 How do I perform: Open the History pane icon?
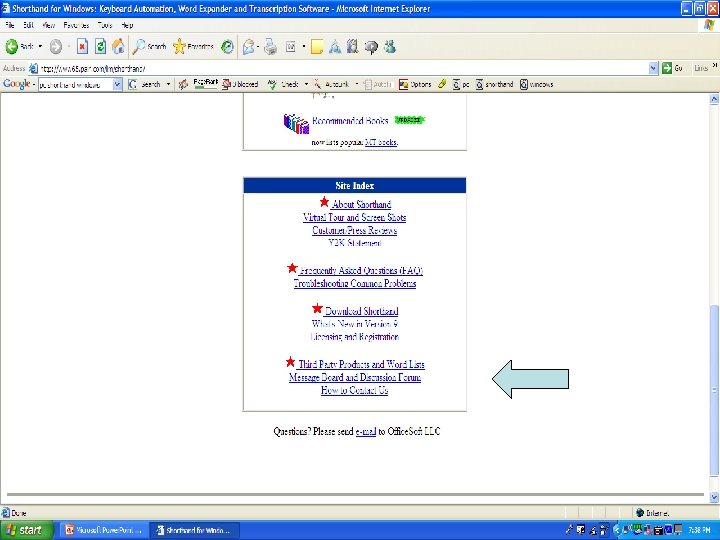tap(227, 46)
